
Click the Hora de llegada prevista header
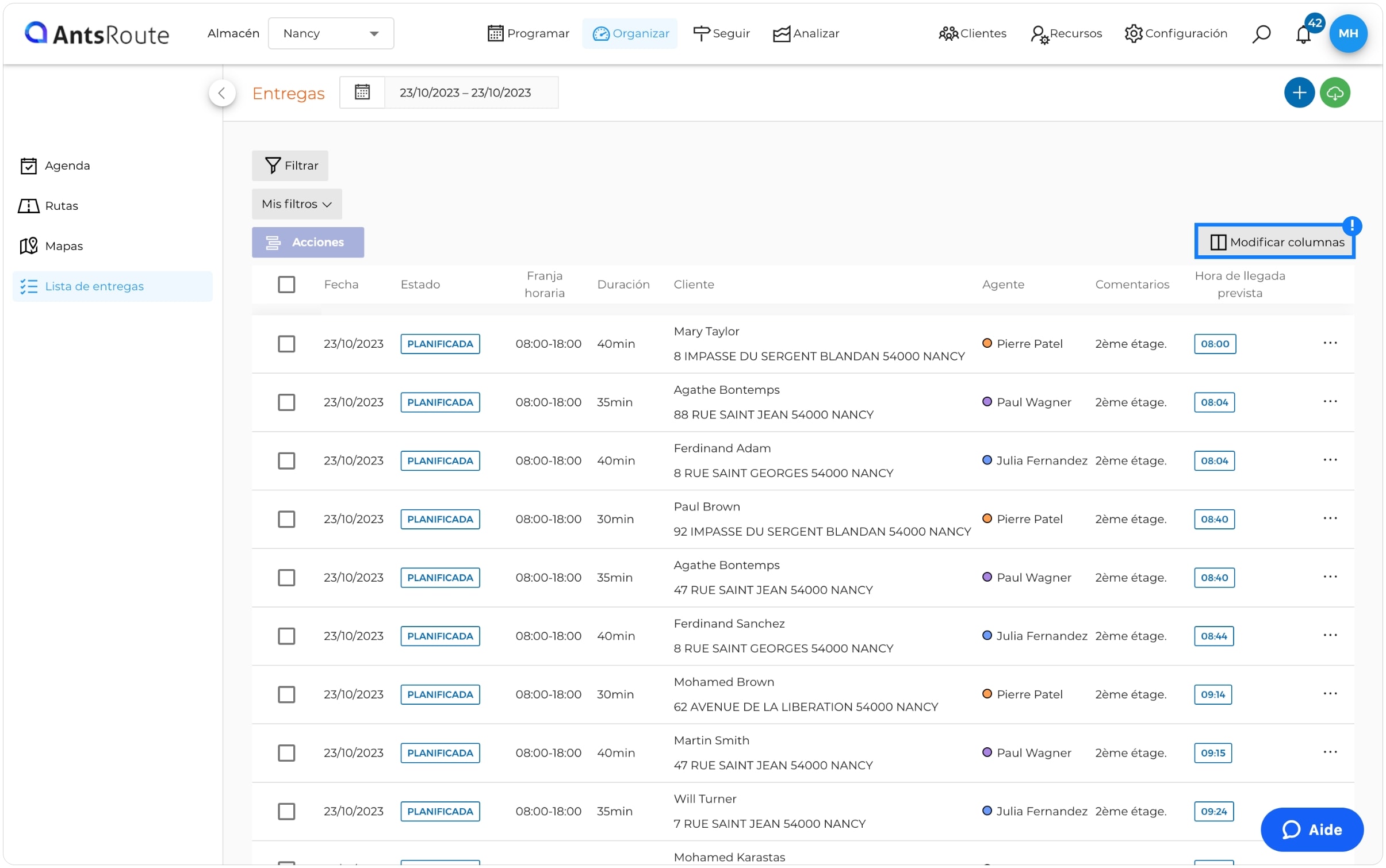[x=1239, y=285]
